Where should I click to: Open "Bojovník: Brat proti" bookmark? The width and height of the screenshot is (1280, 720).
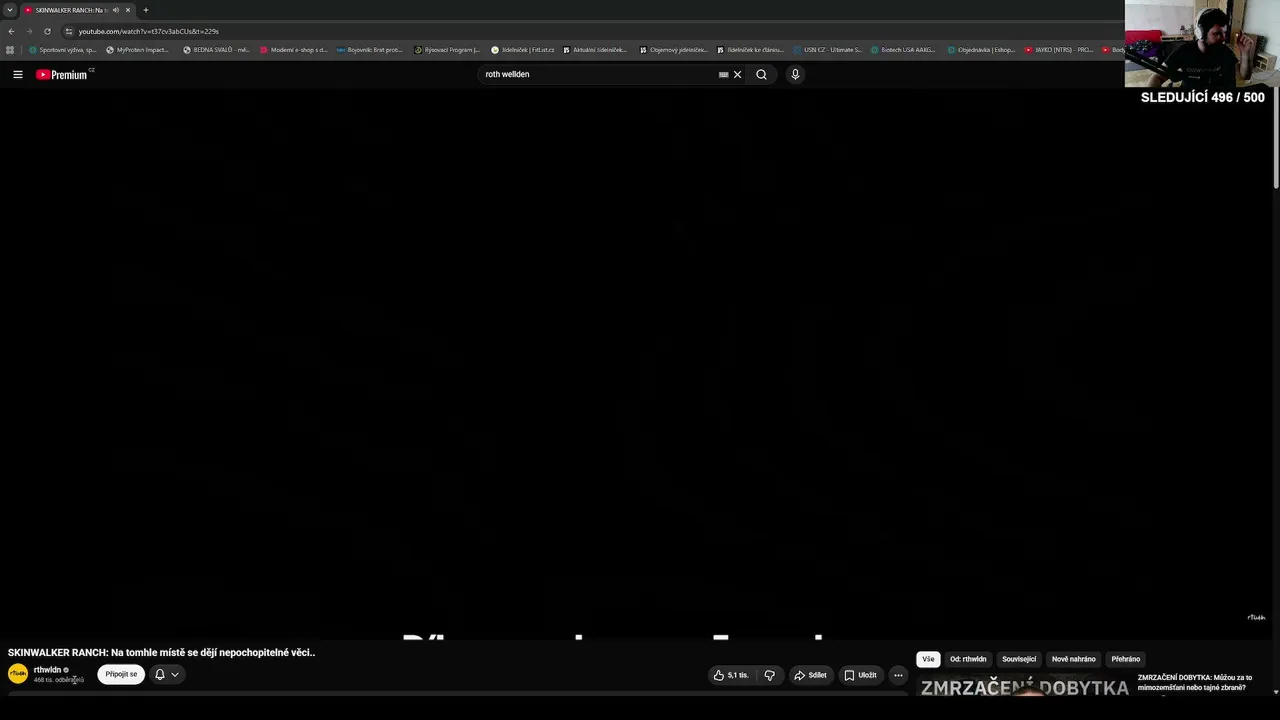[x=370, y=49]
